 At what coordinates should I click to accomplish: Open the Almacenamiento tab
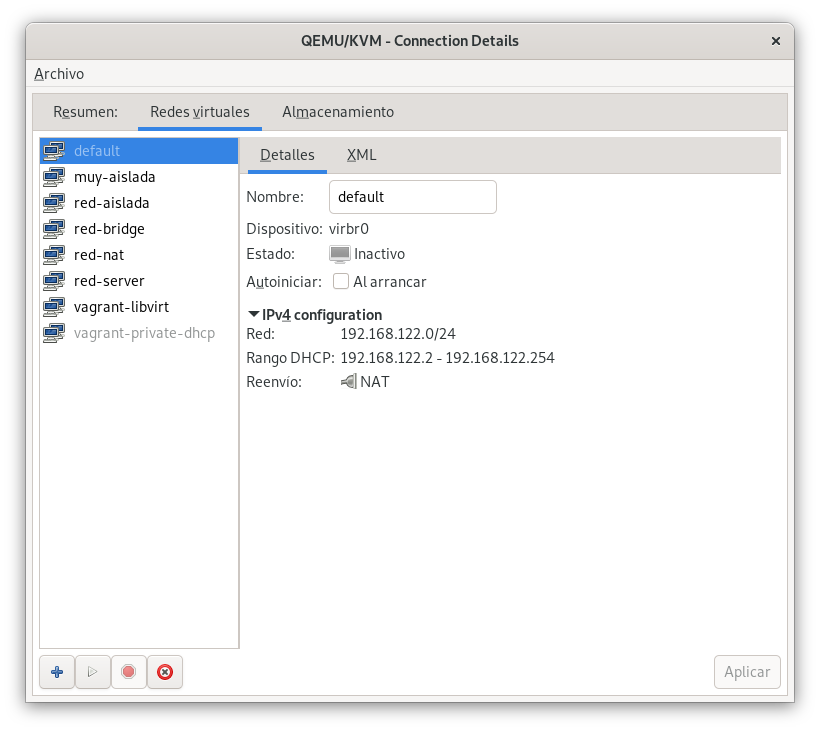[x=338, y=112]
